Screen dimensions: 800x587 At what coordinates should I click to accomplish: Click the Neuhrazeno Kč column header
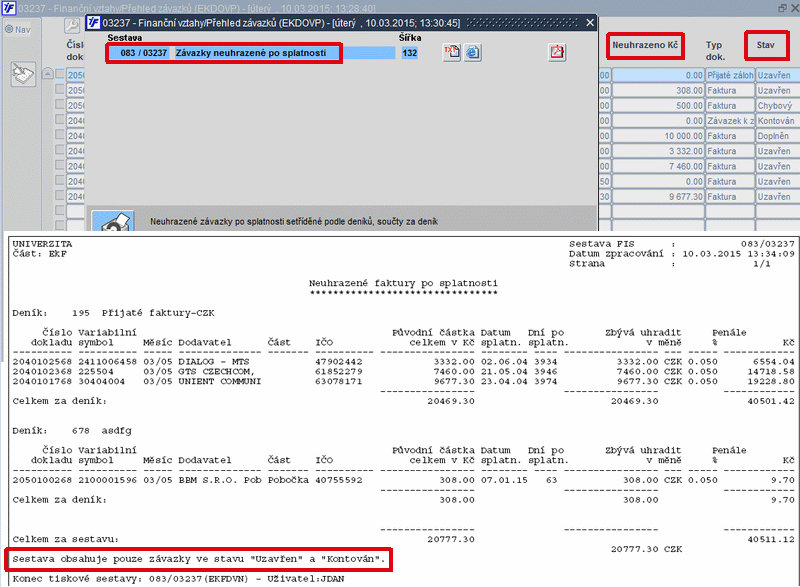click(x=645, y=45)
